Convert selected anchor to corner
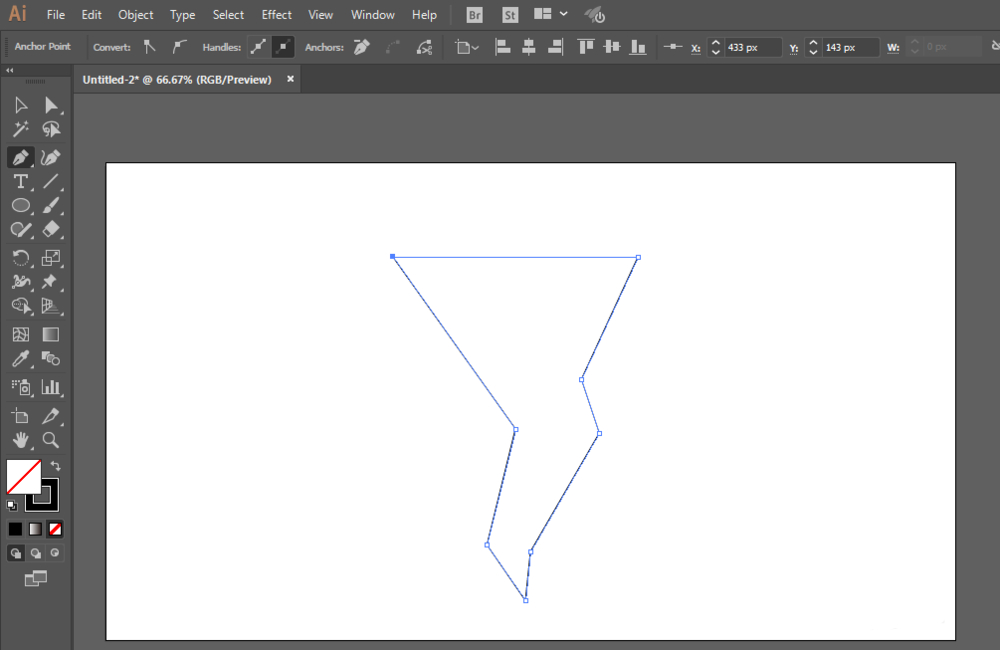Screen dimensions: 1000x650 coord(150,47)
